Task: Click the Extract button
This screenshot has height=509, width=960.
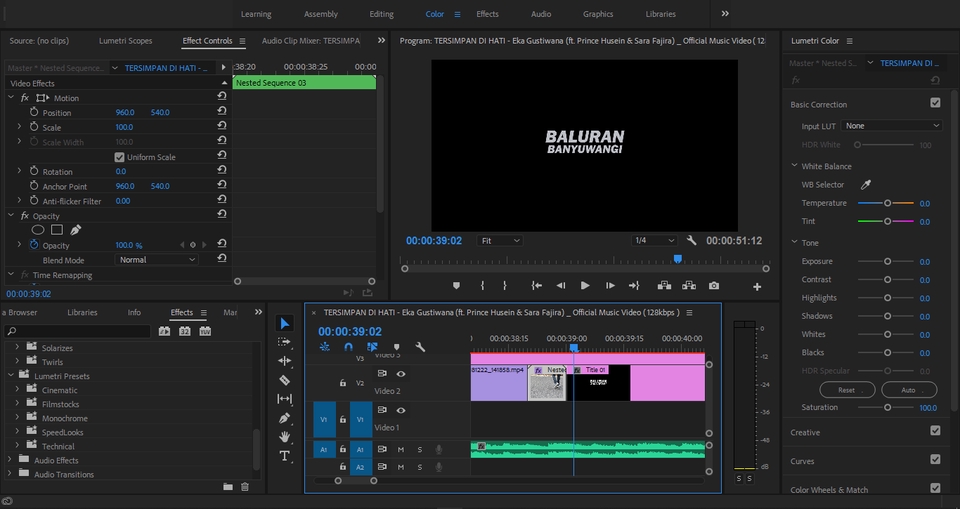Action: (x=689, y=285)
